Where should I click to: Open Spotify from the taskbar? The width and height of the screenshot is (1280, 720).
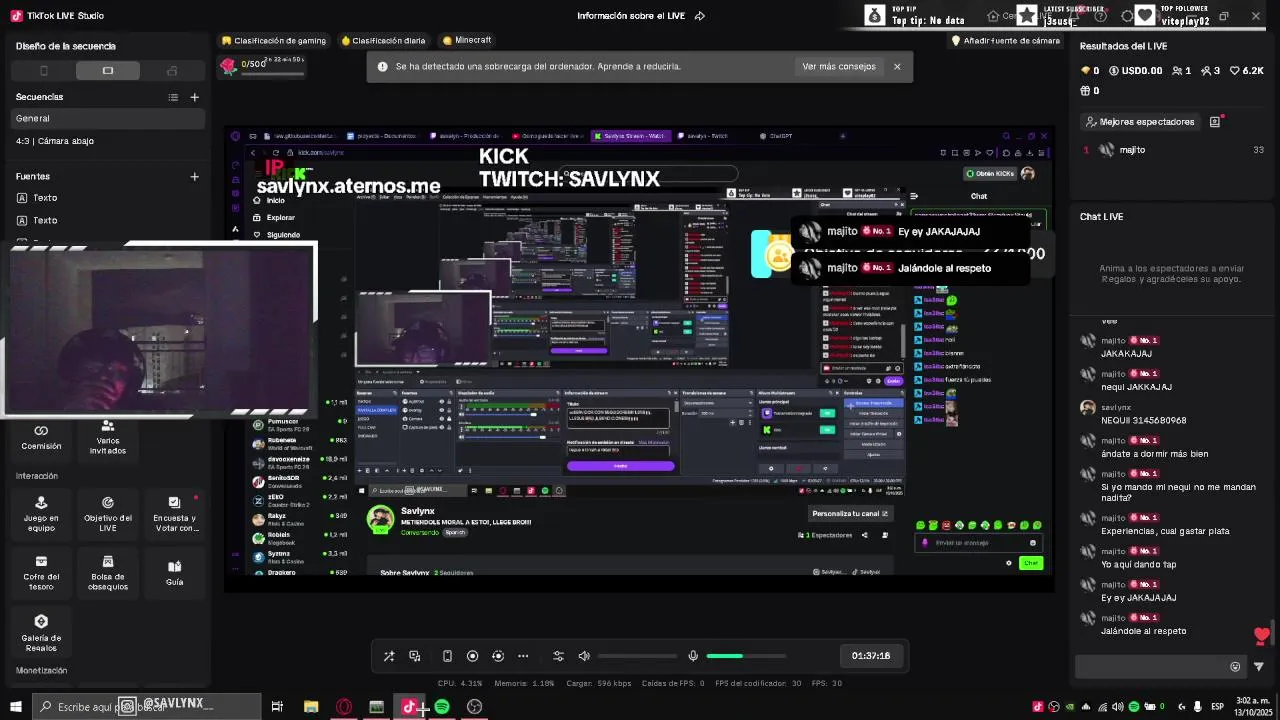pyautogui.click(x=442, y=707)
